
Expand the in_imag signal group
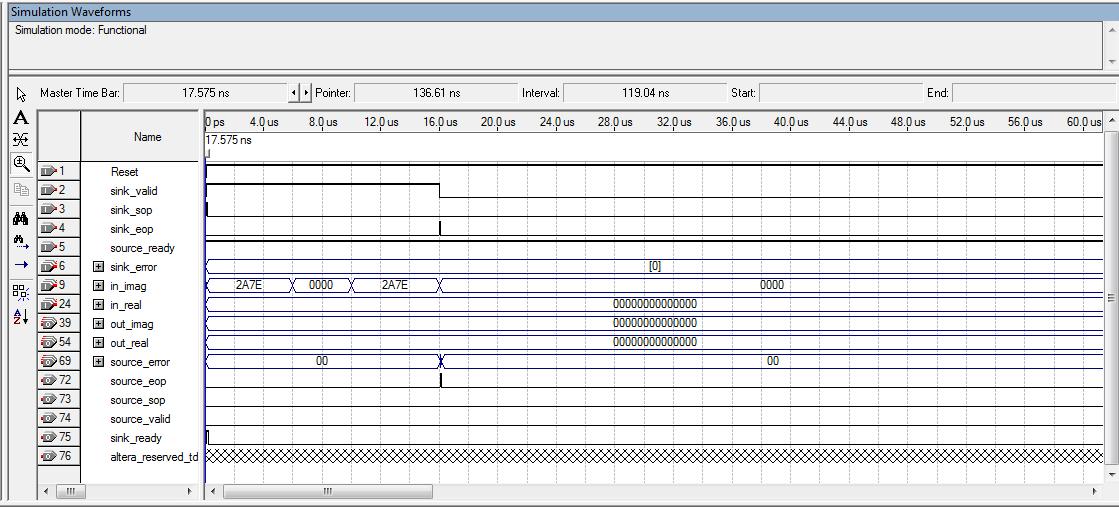[98, 286]
